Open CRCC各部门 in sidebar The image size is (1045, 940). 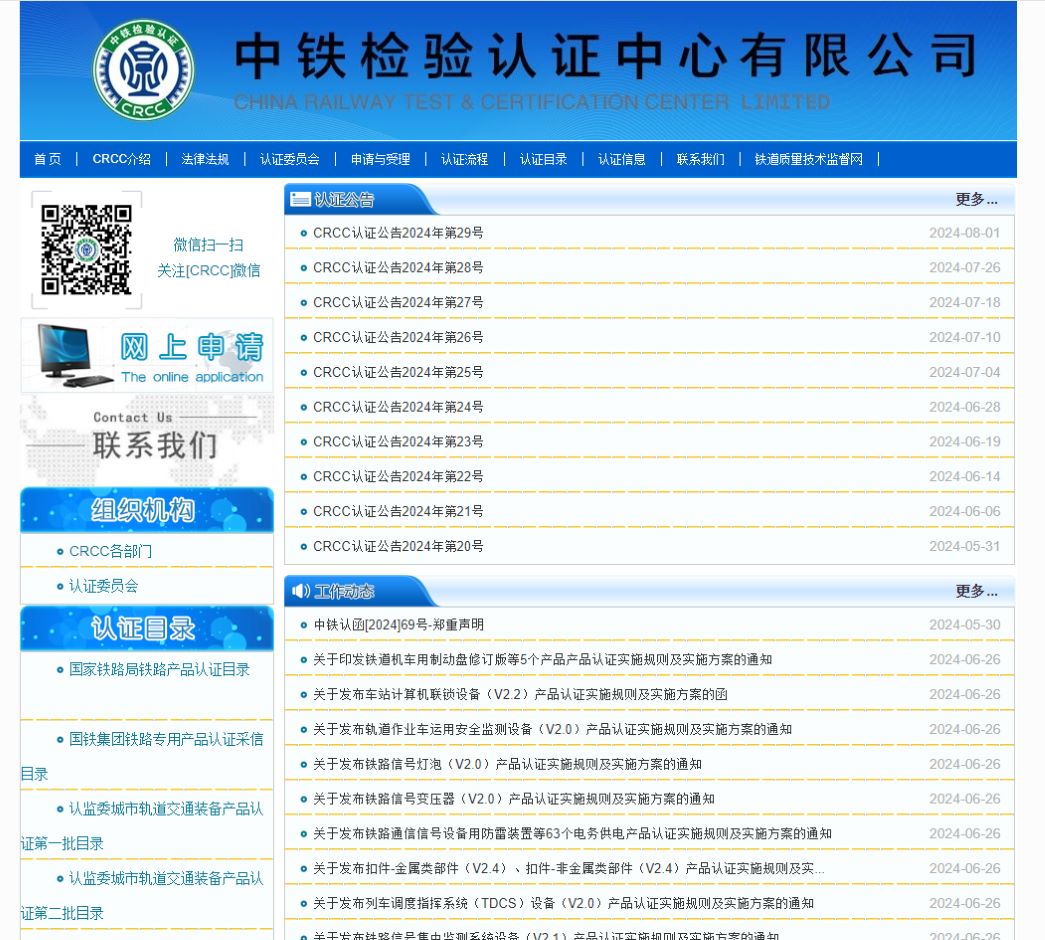click(110, 551)
